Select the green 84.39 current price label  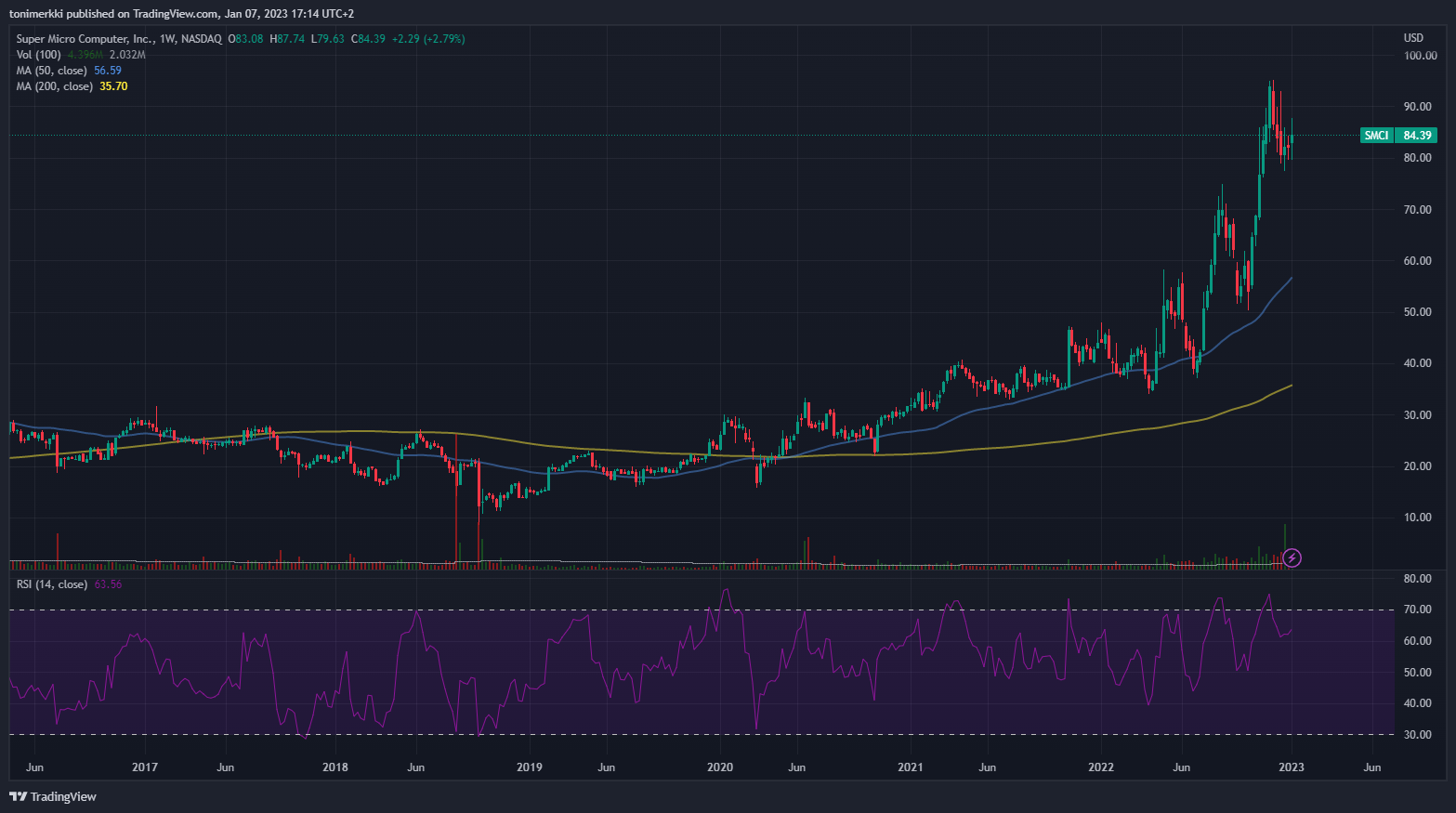[x=1417, y=136]
